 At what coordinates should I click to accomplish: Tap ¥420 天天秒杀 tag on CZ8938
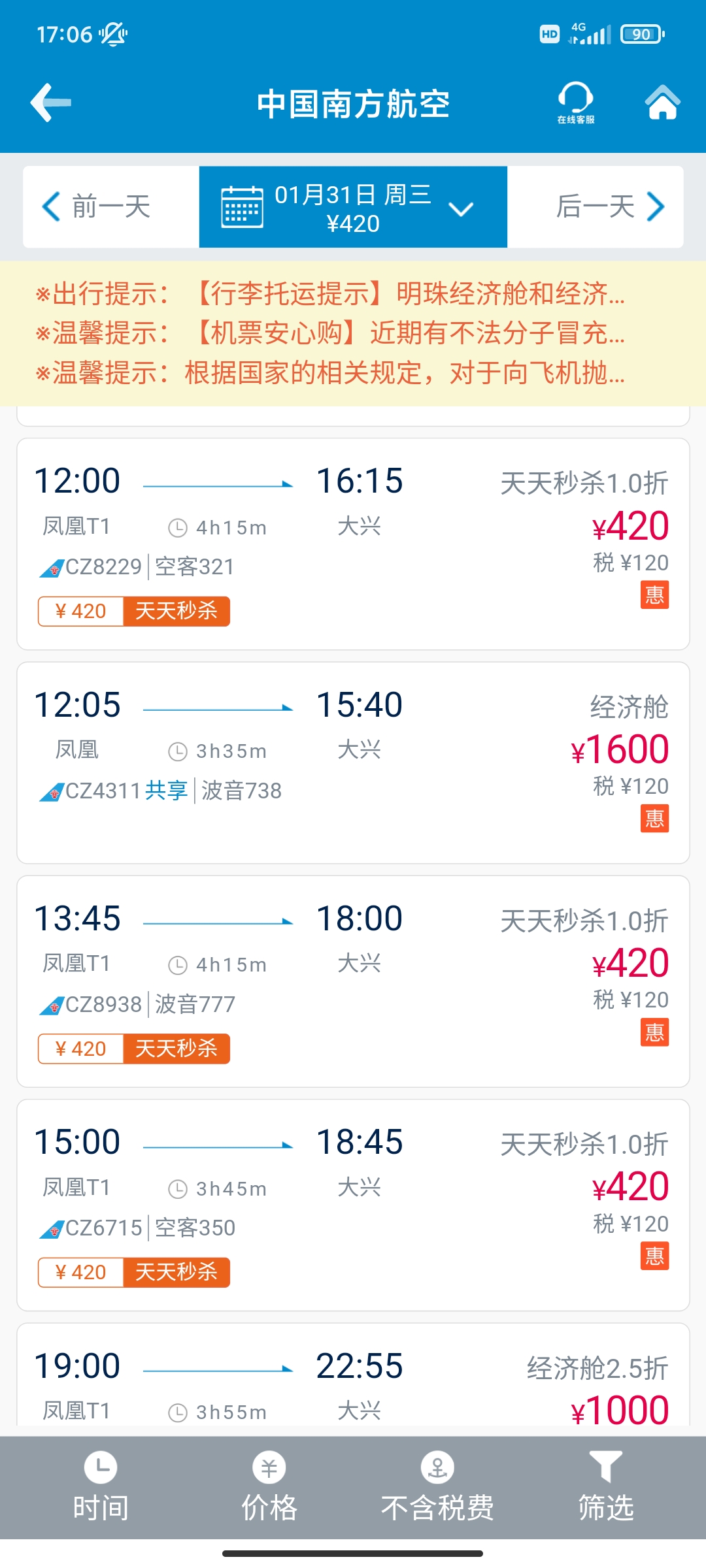pyautogui.click(x=134, y=1049)
